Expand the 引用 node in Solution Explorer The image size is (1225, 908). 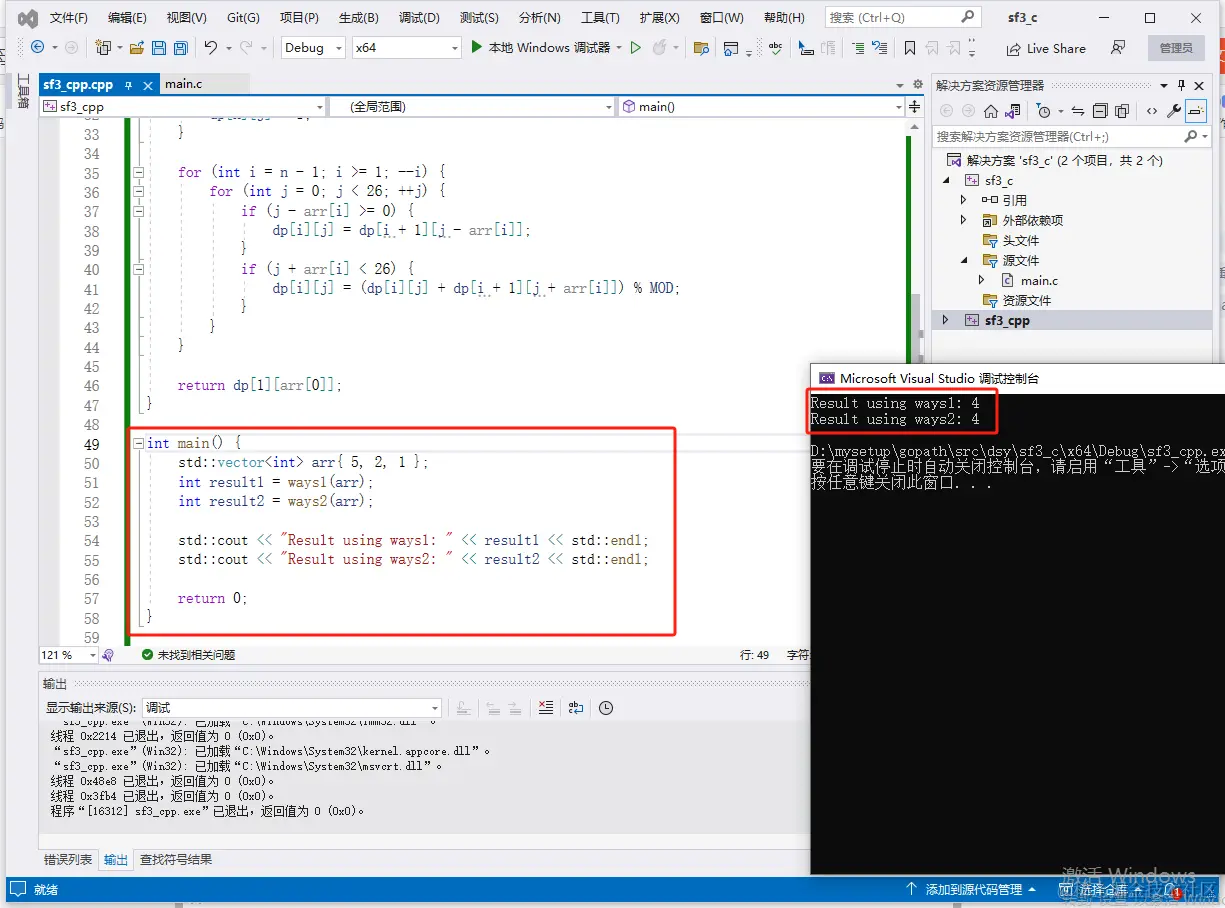(x=964, y=200)
